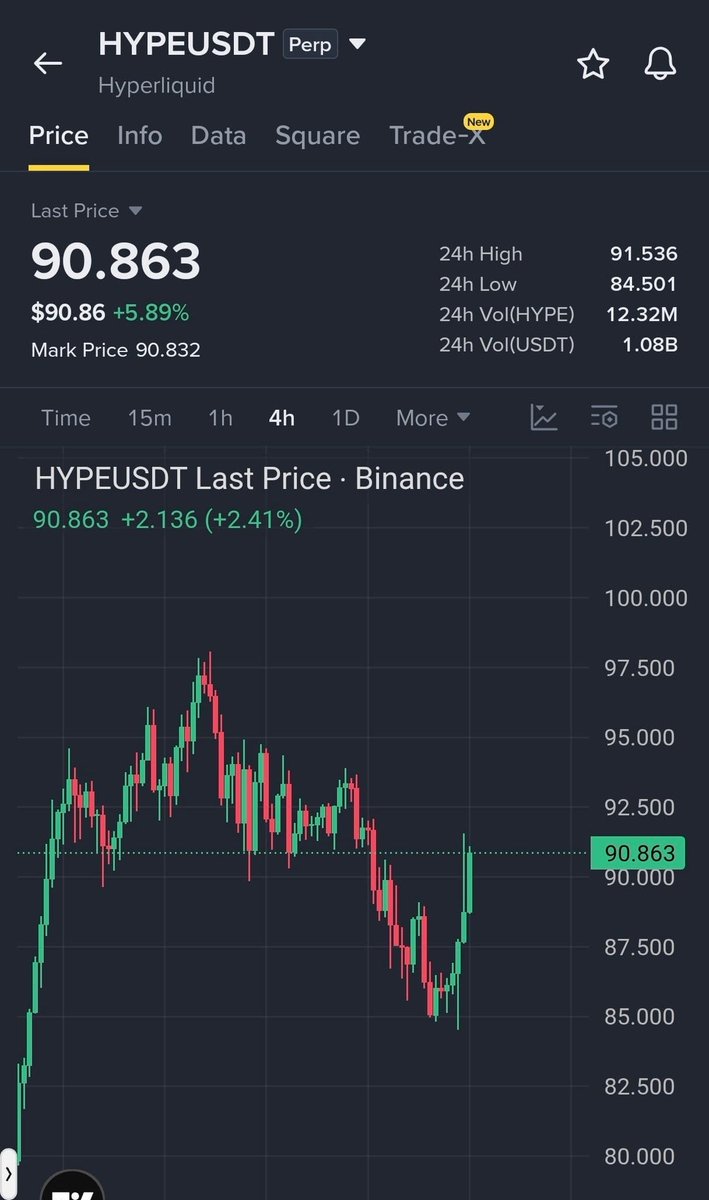Open chart indicators line-graph icon
The image size is (709, 1200).
tap(544, 417)
